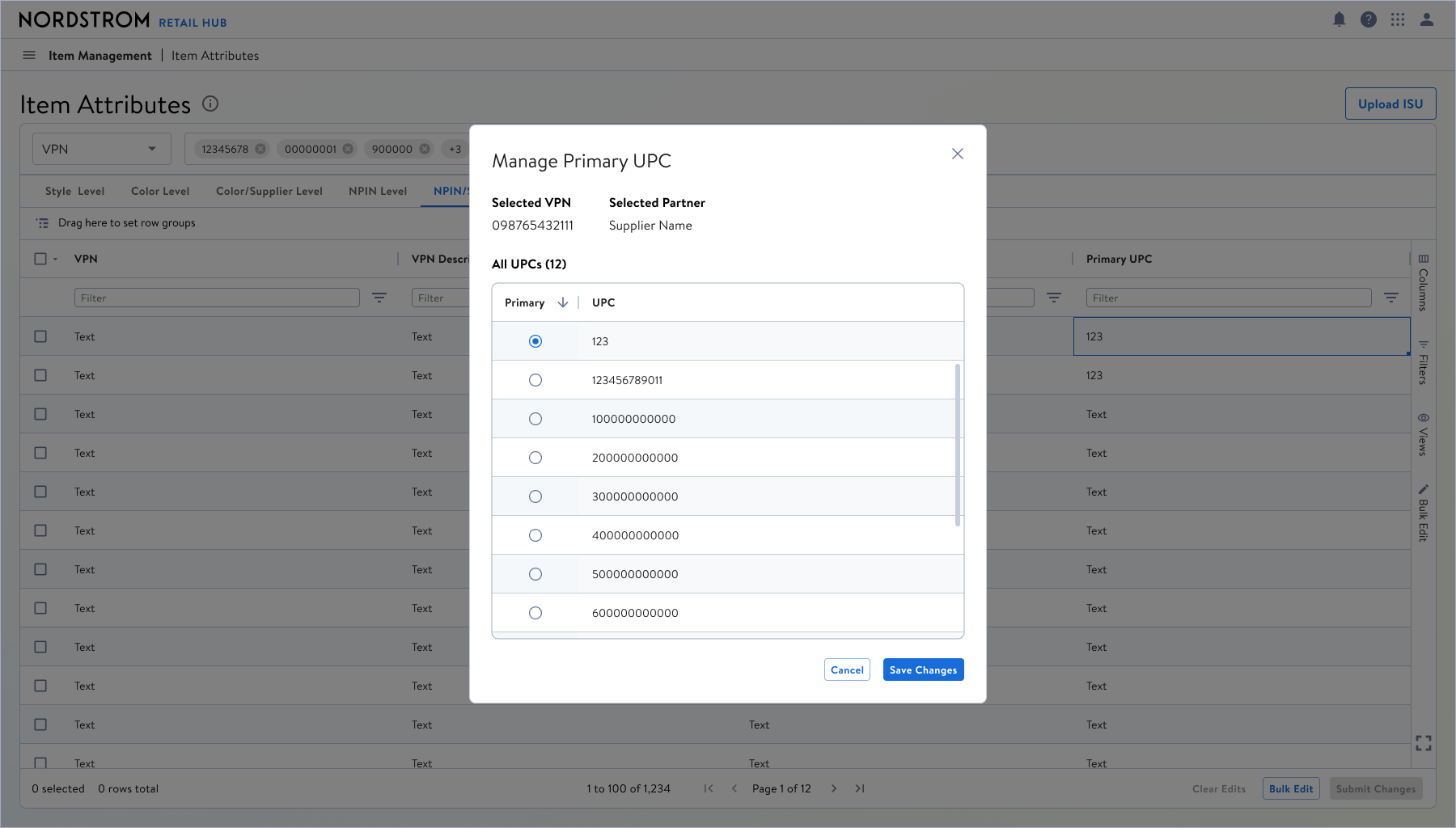1456x828 pixels.
Task: Open the Columns side panel tab
Action: coord(1424,282)
